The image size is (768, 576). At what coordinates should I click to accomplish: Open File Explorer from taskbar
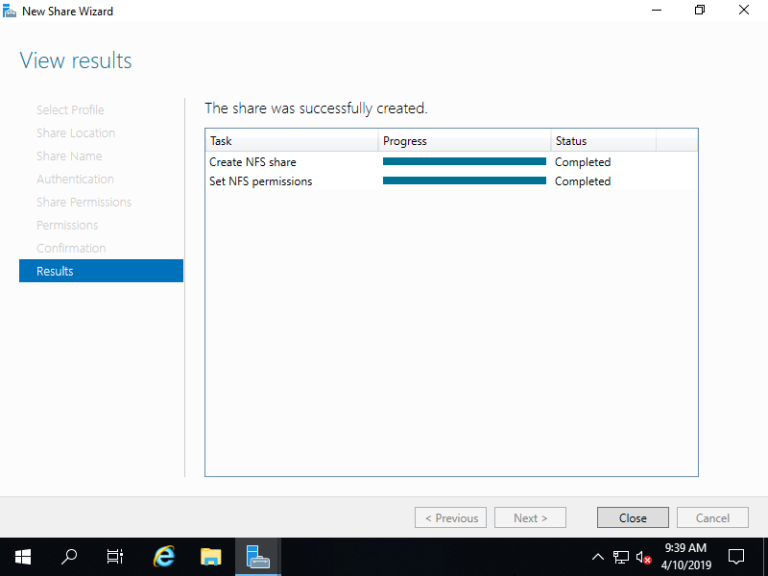pos(210,556)
